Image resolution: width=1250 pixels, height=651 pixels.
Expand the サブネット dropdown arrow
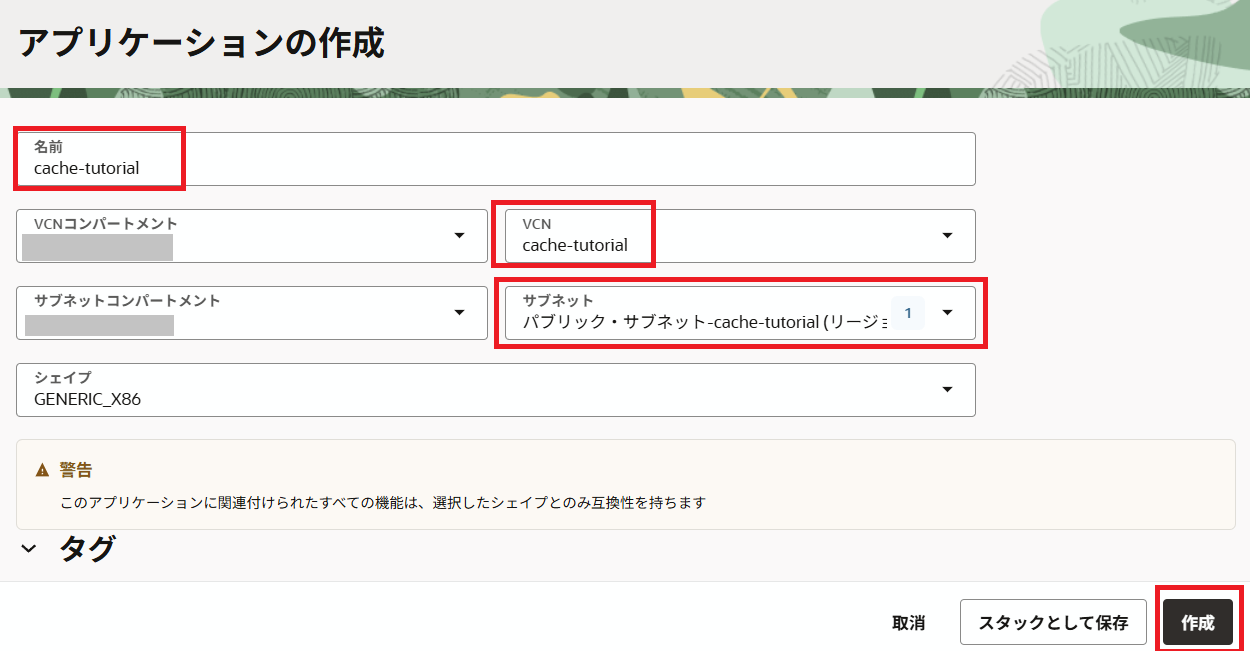[947, 313]
